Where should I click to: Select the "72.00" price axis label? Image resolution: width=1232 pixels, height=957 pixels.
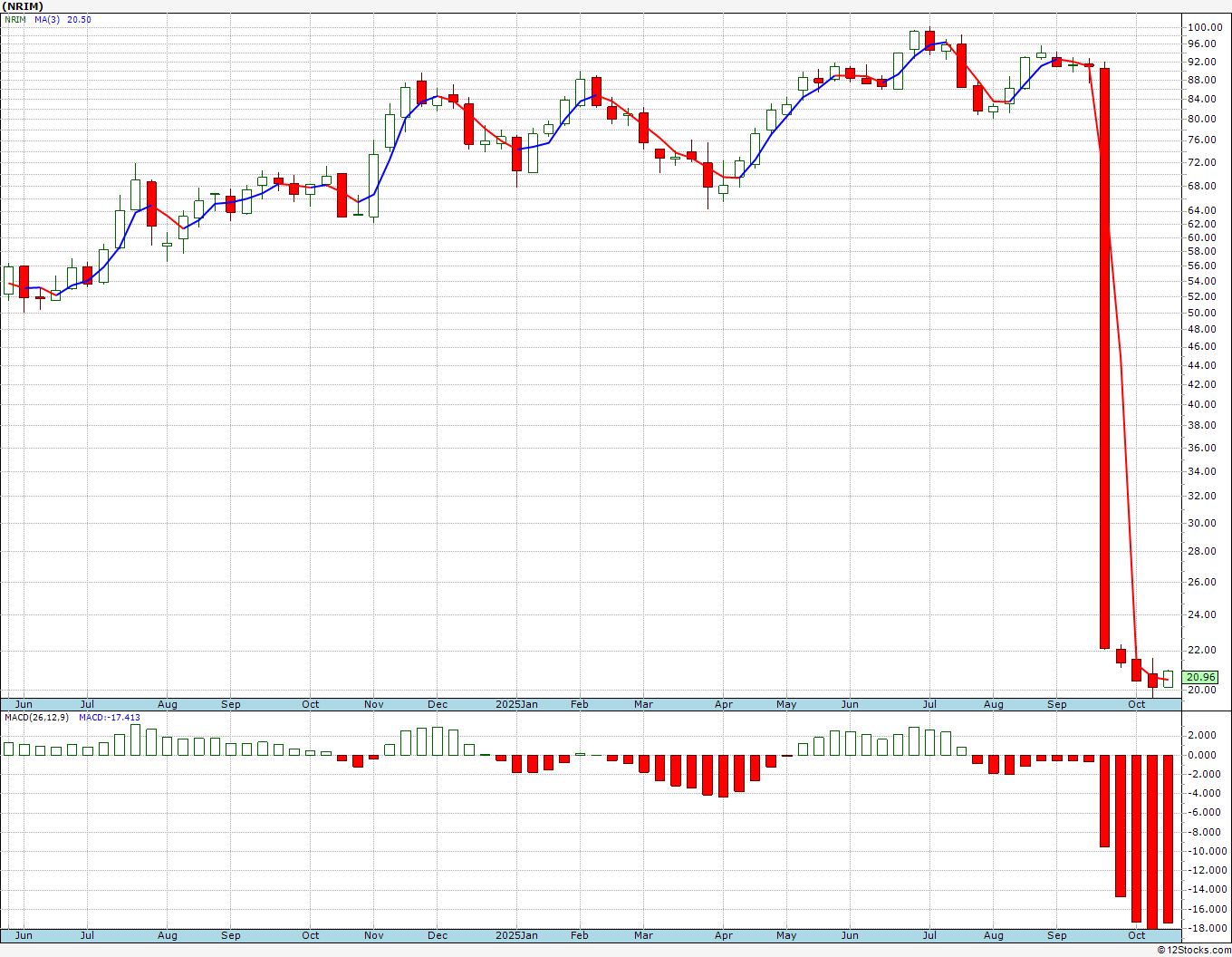coord(1201,162)
